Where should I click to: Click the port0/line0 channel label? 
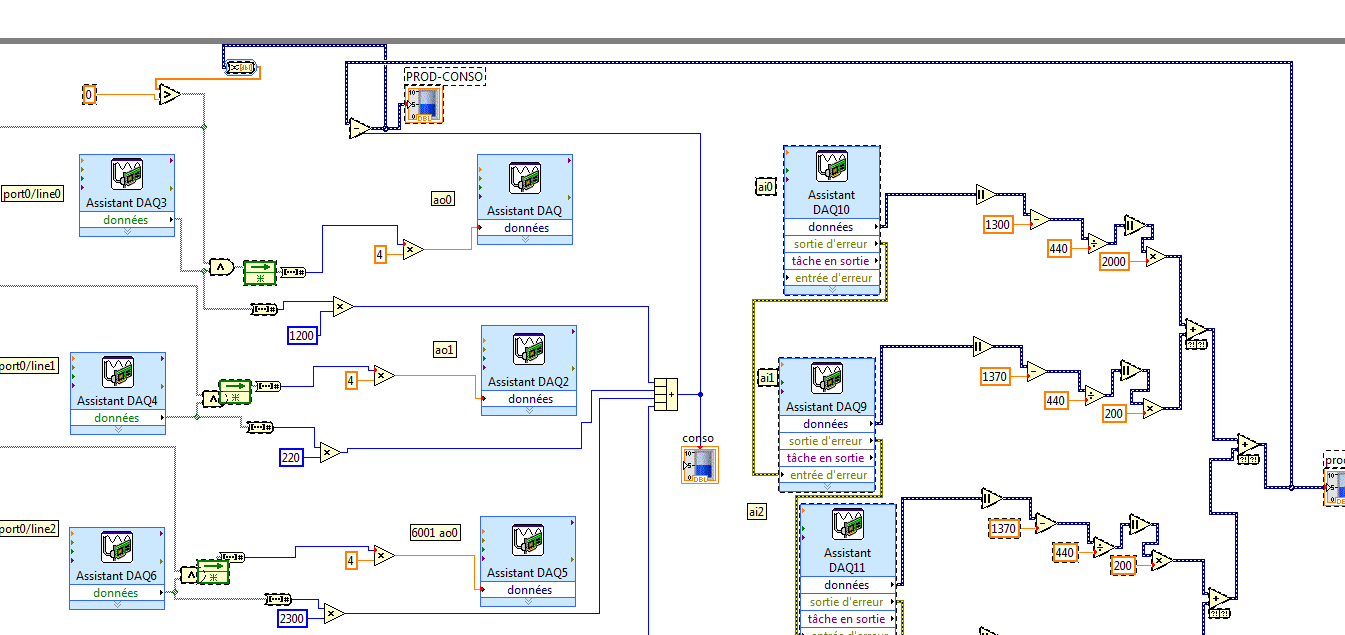coord(32,194)
